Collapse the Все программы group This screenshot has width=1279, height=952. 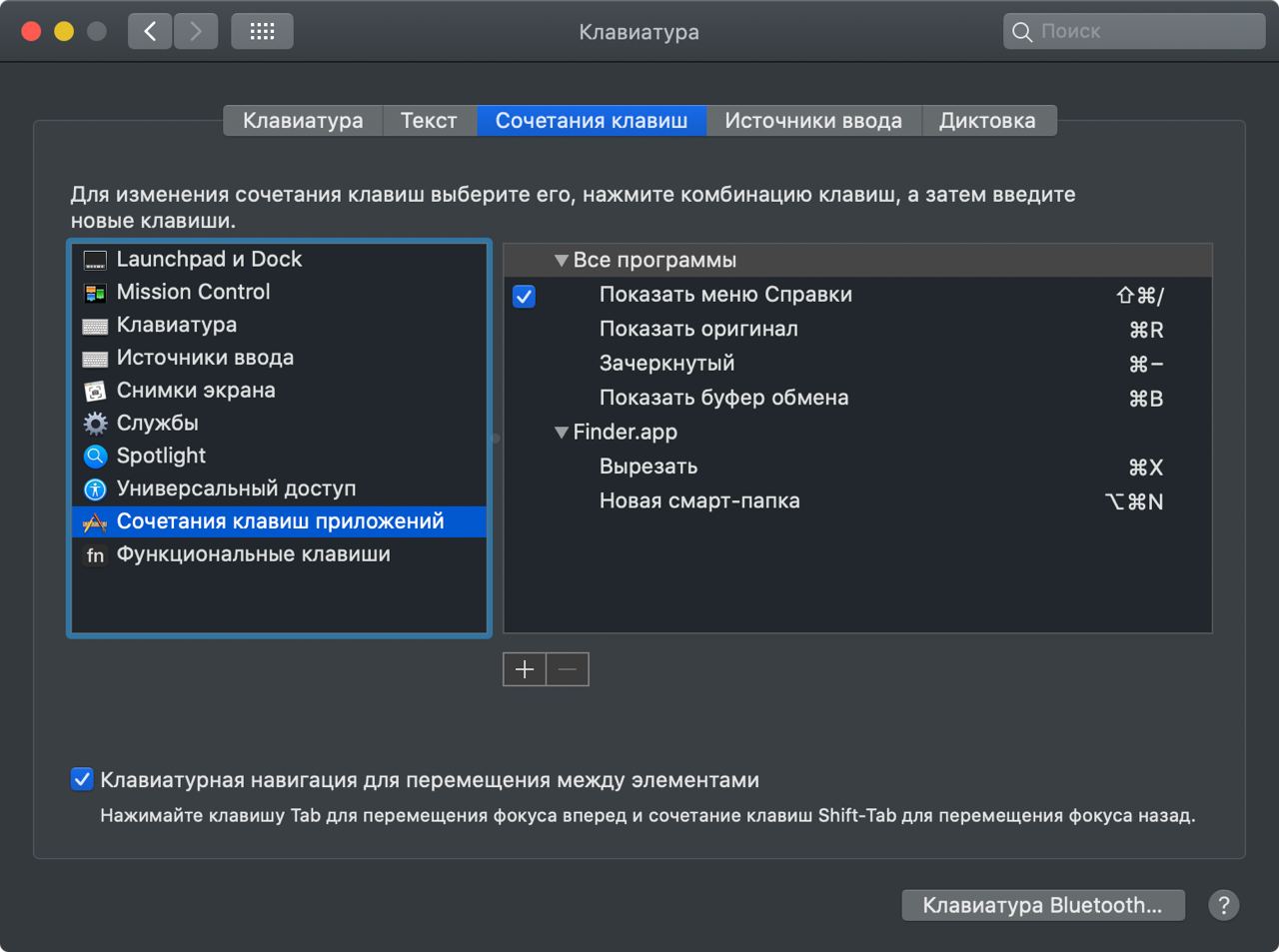pos(561,261)
